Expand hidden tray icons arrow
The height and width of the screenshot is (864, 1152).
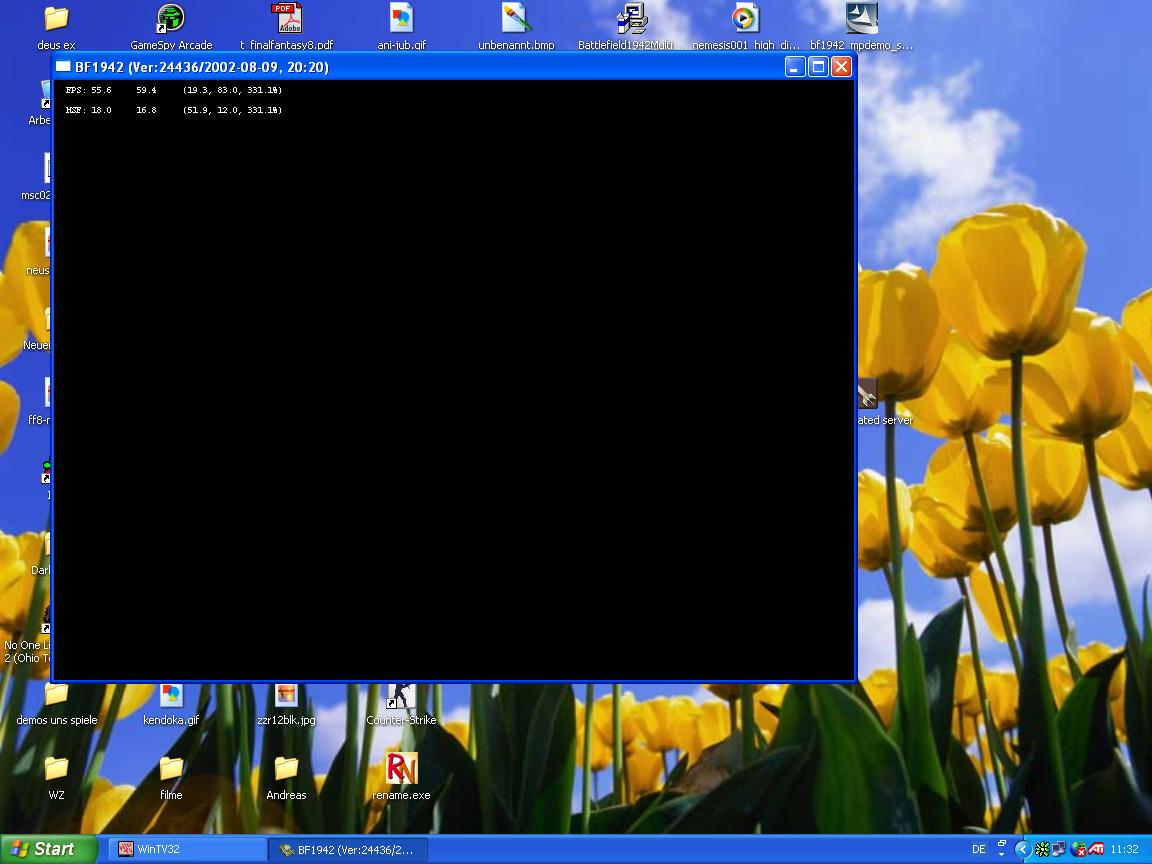click(1022, 849)
